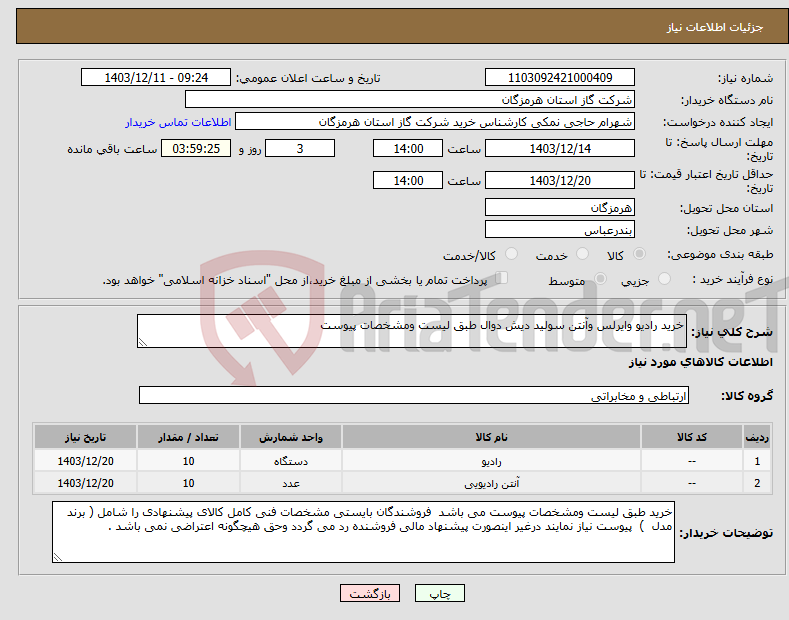Click the کد کالا column header
The height and width of the screenshot is (620, 789).
[x=692, y=437]
